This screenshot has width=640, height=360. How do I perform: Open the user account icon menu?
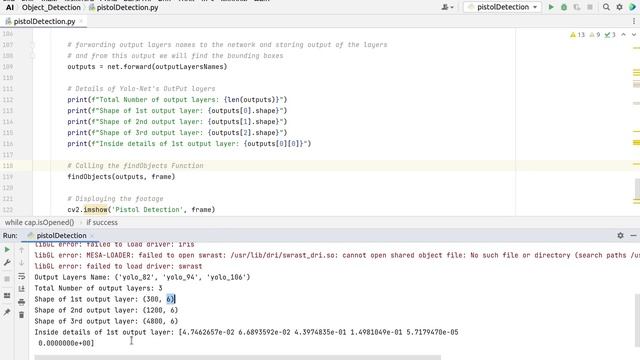447,7
